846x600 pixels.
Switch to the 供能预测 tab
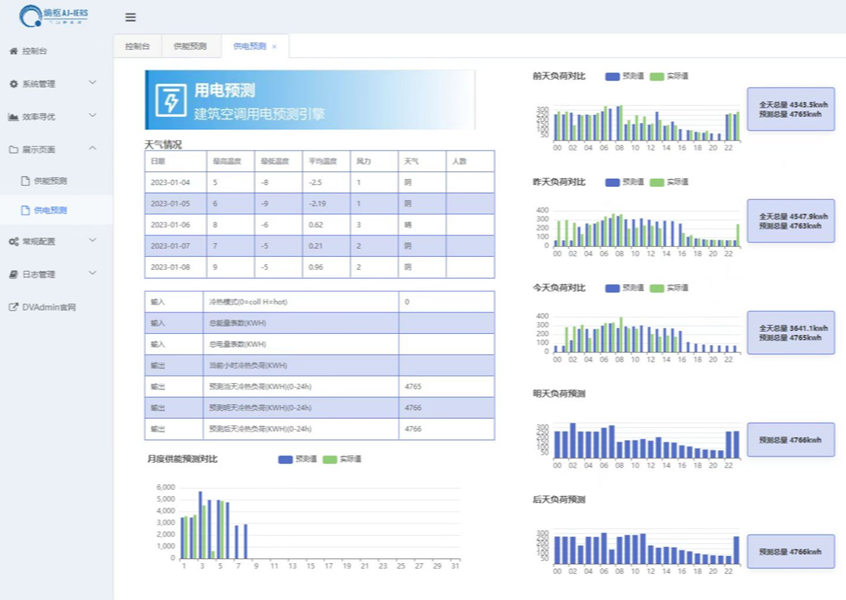[x=190, y=46]
